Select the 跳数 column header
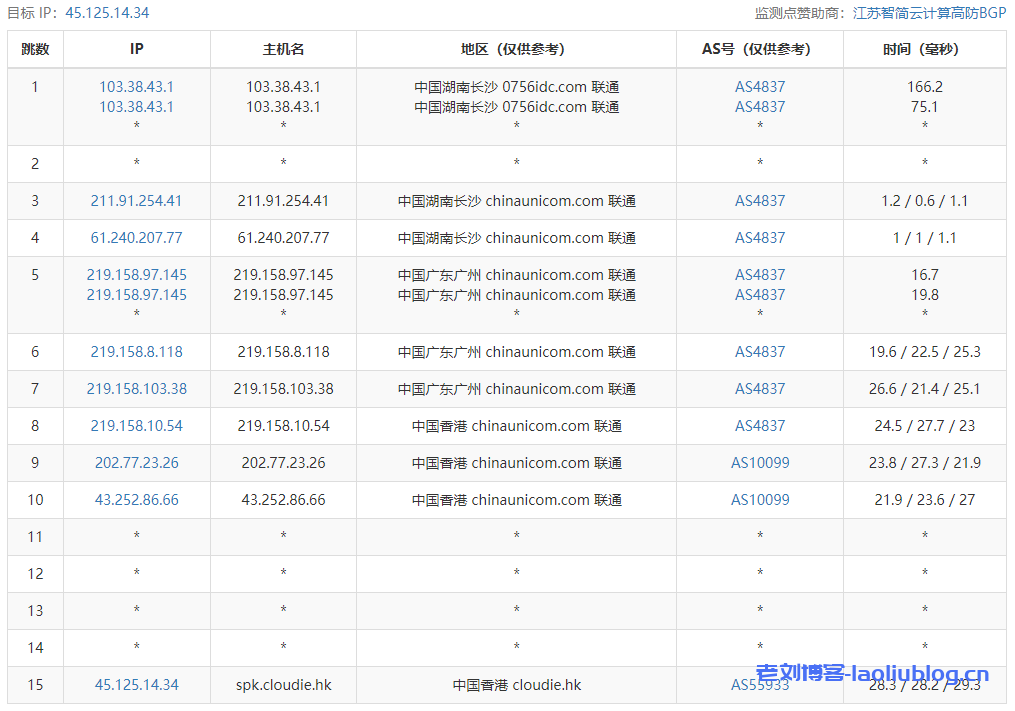This screenshot has height=711, width=1015. (x=35, y=49)
